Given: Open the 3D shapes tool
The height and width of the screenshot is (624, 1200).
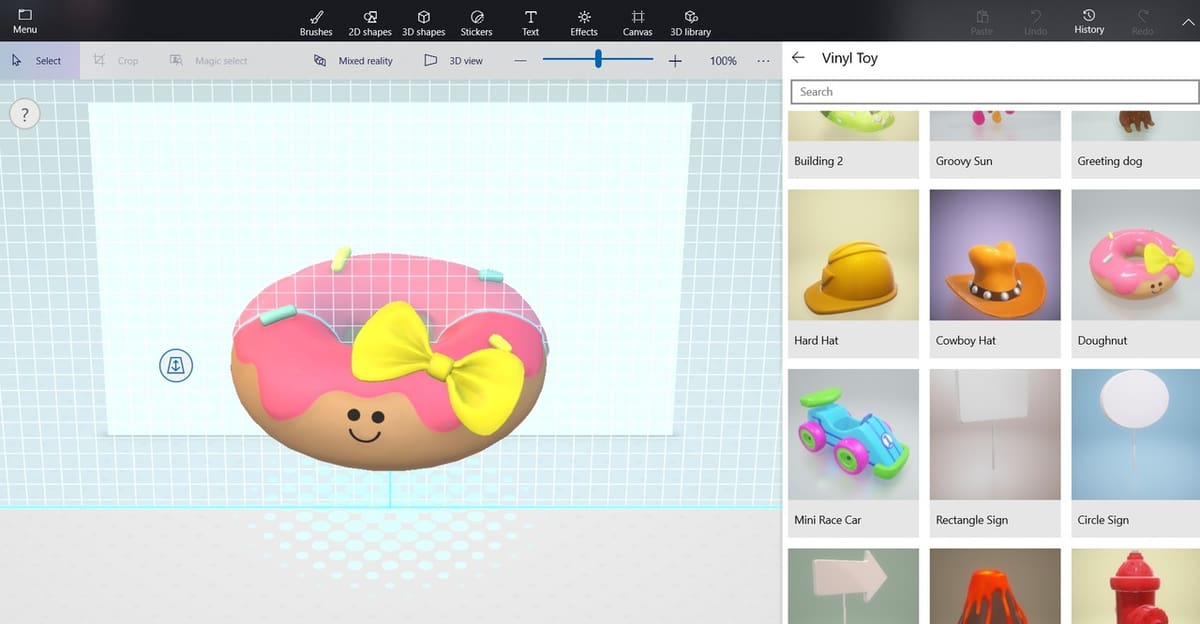Looking at the screenshot, I should [423, 22].
